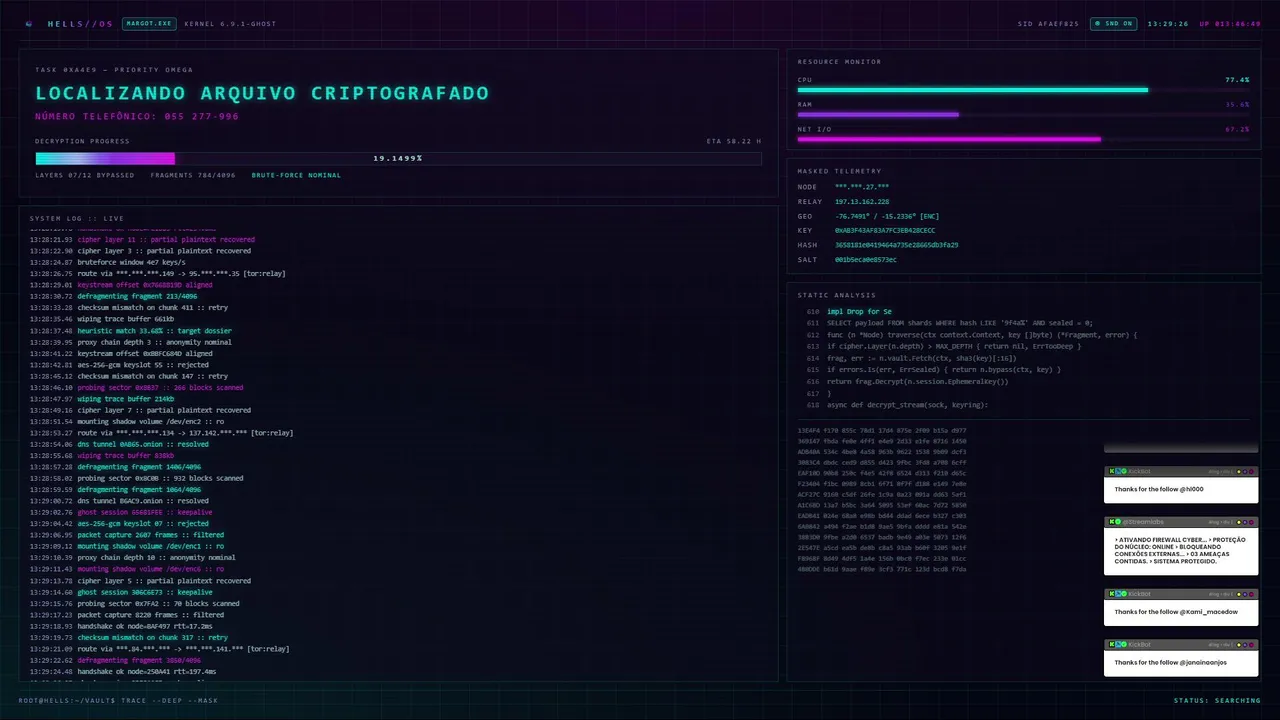Click the LAYERS 07/12 BYPASSED label
The image size is (1280, 720).
point(84,175)
